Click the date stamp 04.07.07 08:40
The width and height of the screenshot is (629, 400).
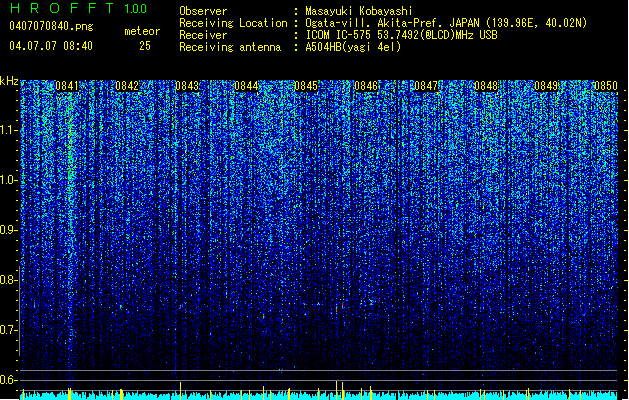pyautogui.click(x=51, y=46)
